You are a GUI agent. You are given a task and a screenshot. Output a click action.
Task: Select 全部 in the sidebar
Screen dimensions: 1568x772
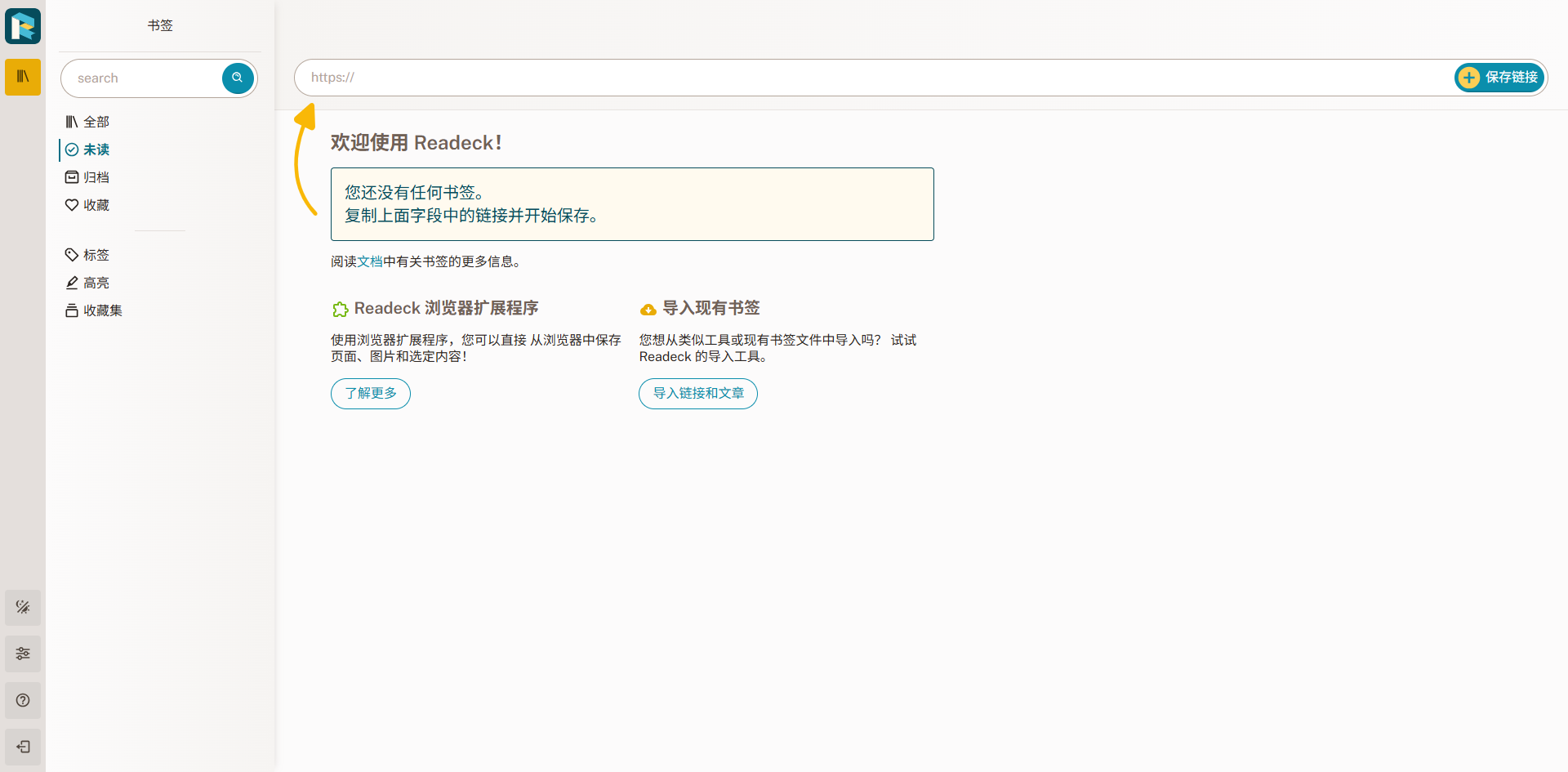click(97, 121)
